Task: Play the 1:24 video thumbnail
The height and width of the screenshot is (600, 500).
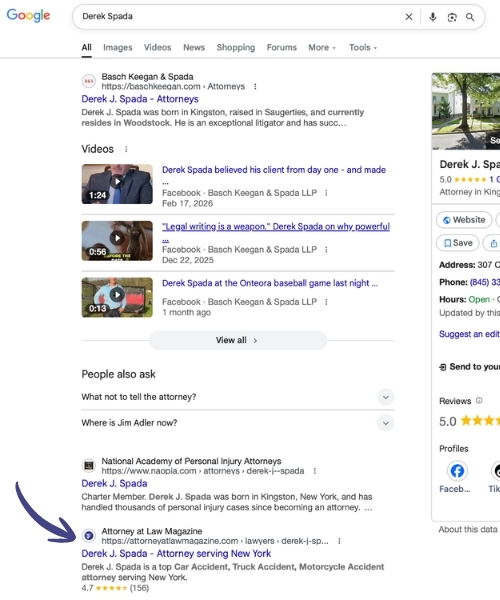Action: click(117, 184)
